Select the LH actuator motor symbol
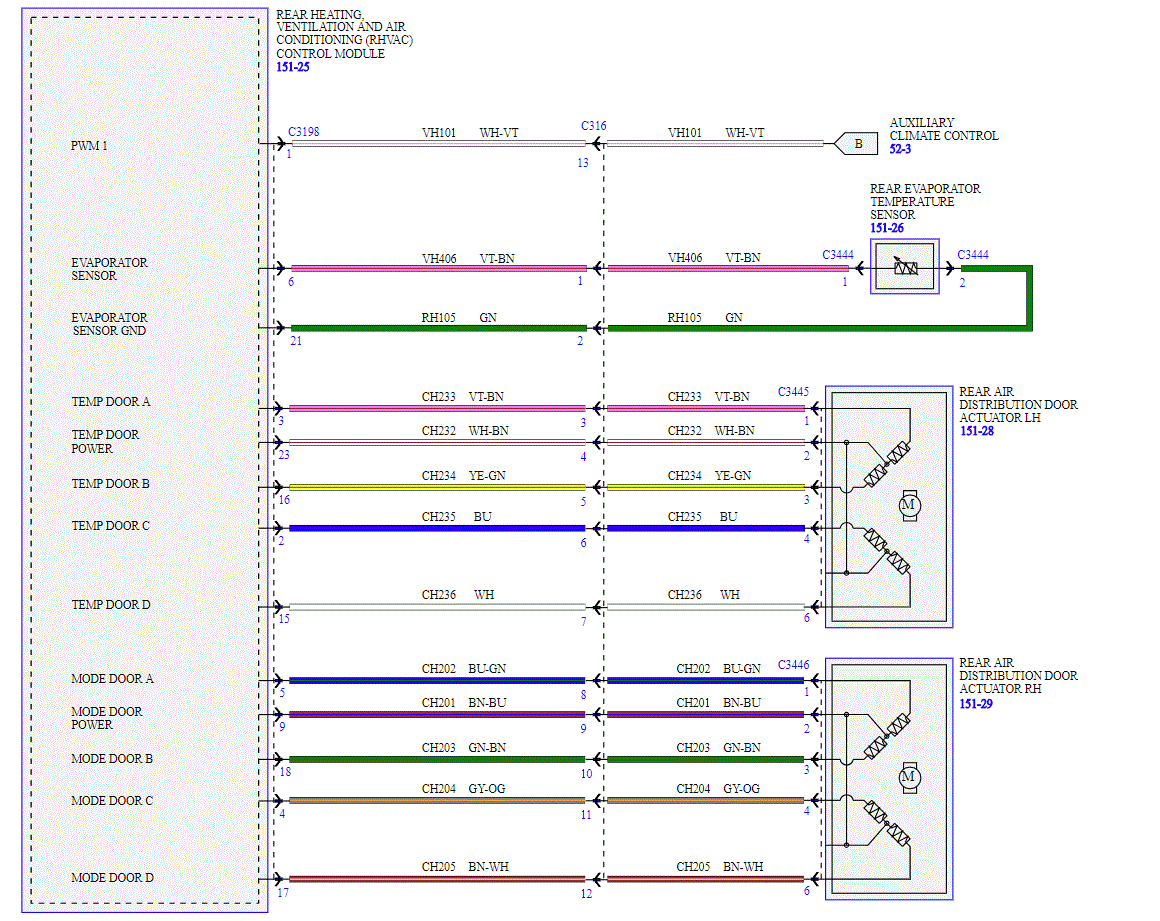Screen dimensions: 1160x921 coord(909,505)
